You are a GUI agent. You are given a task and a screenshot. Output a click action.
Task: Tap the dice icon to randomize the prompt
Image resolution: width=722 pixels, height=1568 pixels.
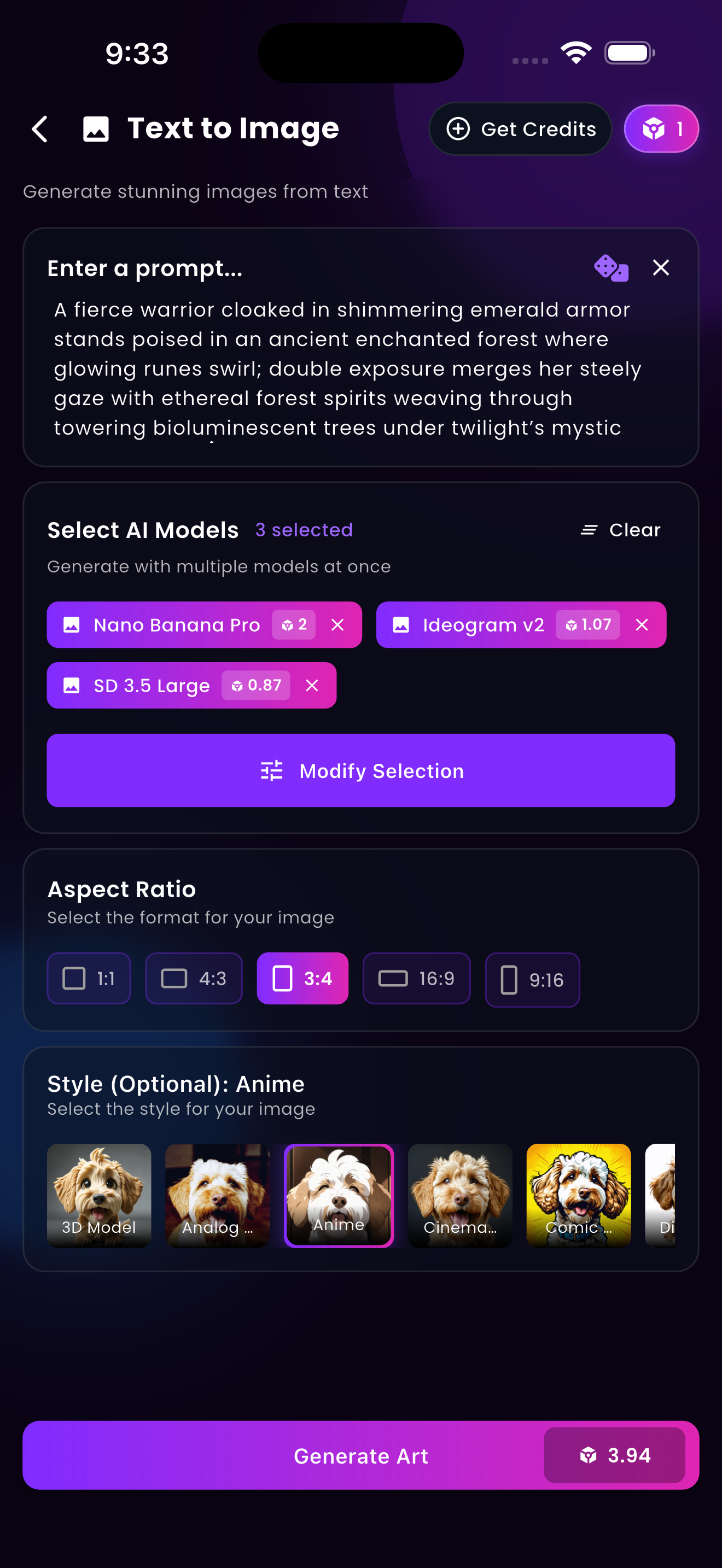(x=610, y=268)
